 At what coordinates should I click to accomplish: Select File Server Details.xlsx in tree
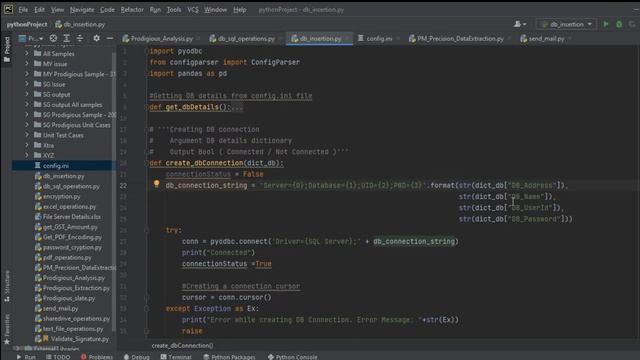pos(71,217)
